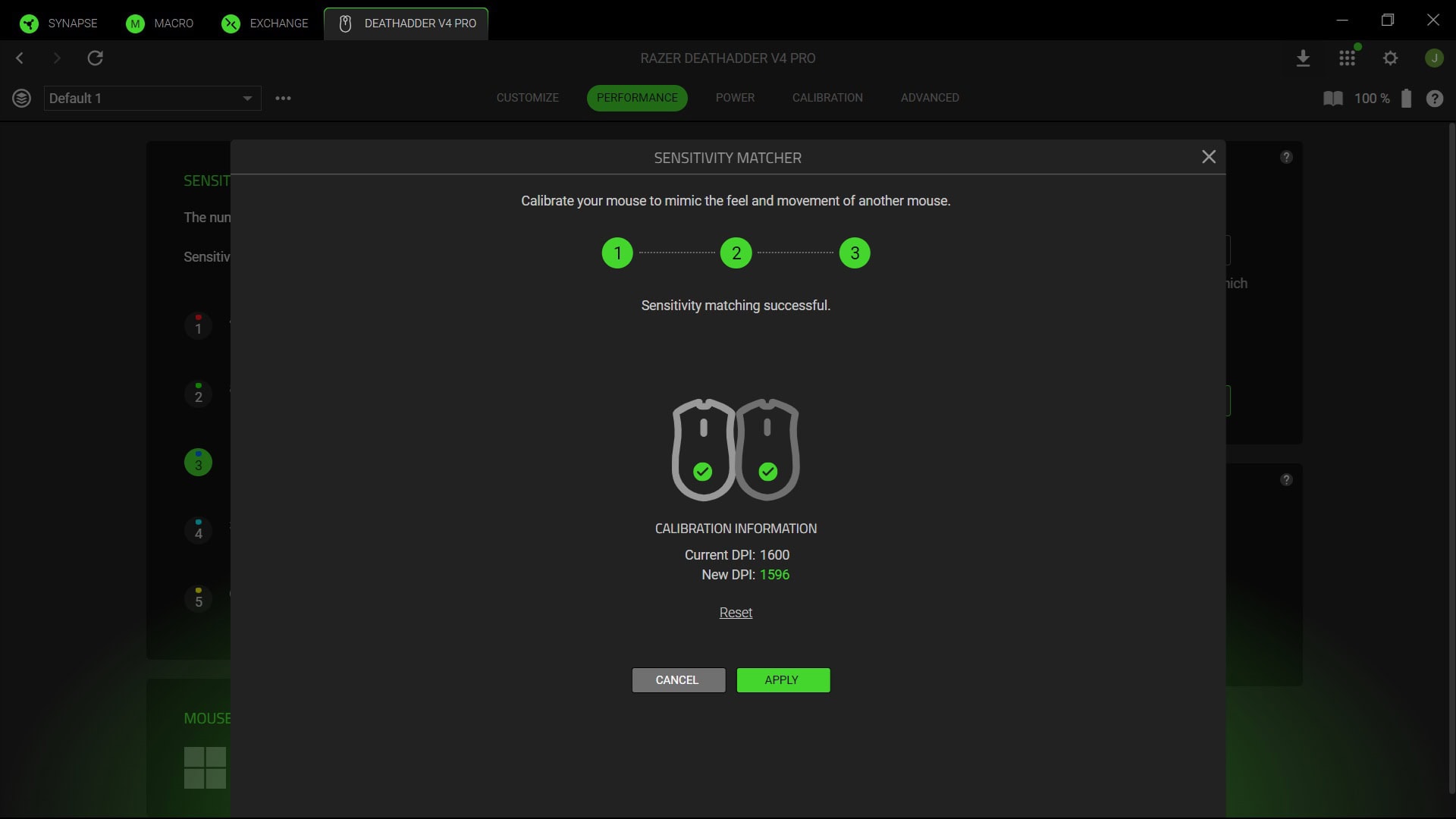Viewport: 1456px width, 819px height.
Task: Close the Sensitivity Matcher dialog
Action: [x=1209, y=156]
